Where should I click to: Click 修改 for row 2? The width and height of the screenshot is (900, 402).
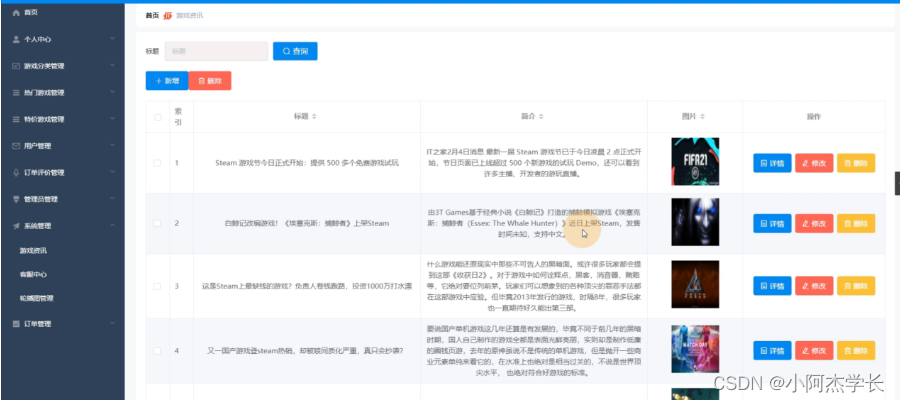pyautogui.click(x=814, y=223)
